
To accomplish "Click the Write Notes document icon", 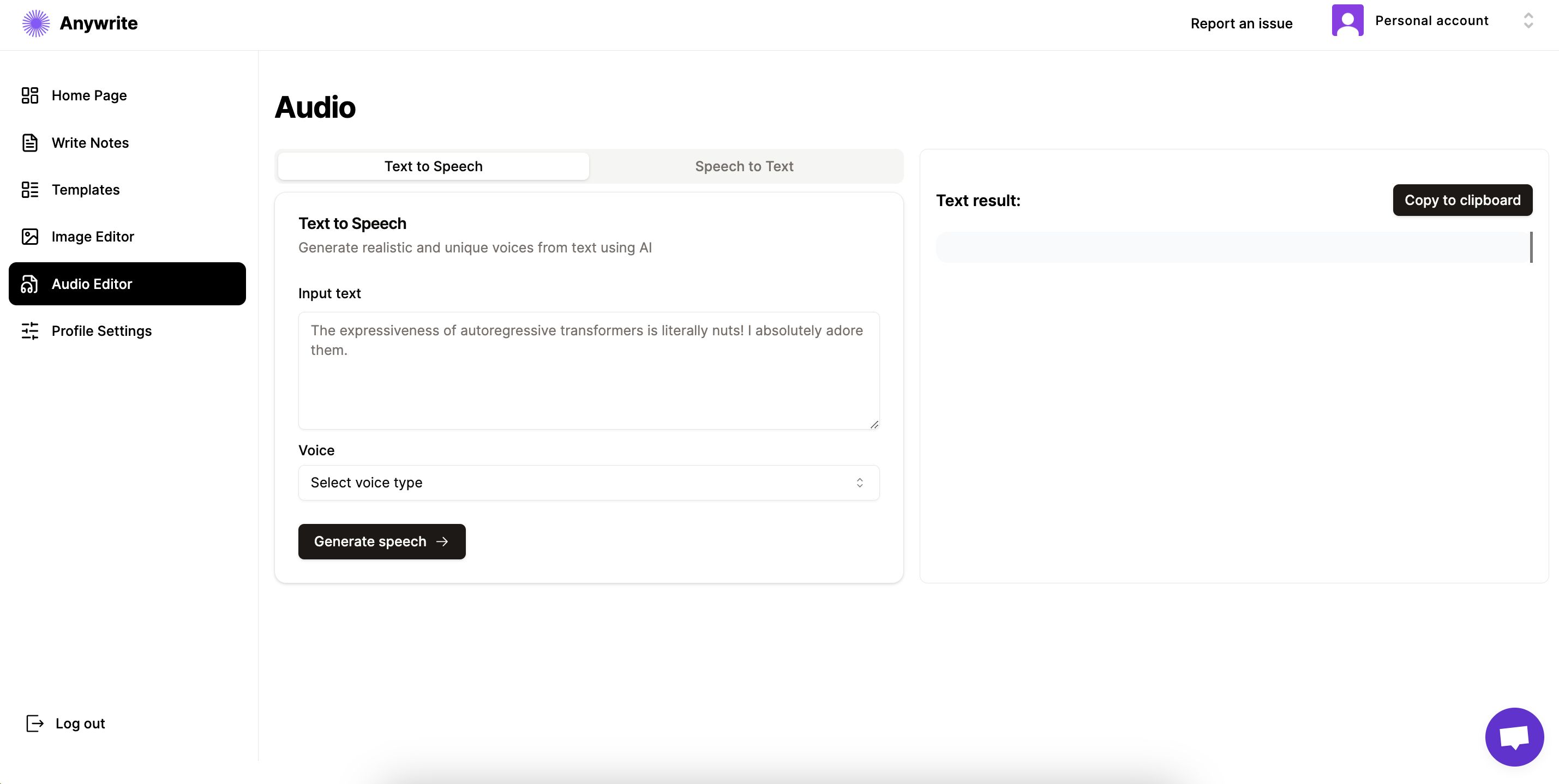I will [29, 143].
